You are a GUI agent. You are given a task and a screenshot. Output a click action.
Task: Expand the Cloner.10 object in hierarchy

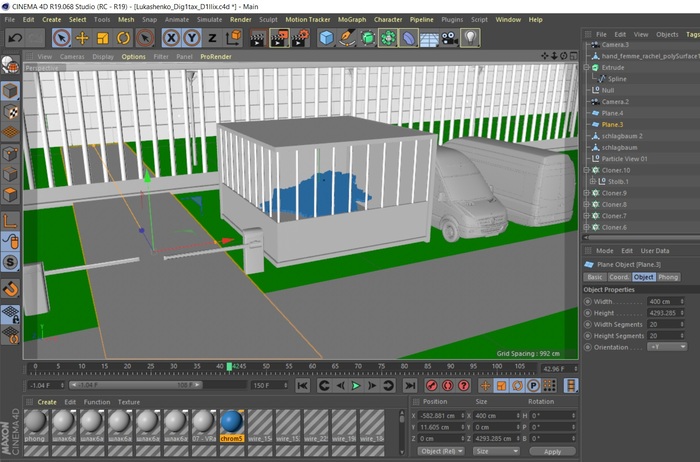point(587,170)
